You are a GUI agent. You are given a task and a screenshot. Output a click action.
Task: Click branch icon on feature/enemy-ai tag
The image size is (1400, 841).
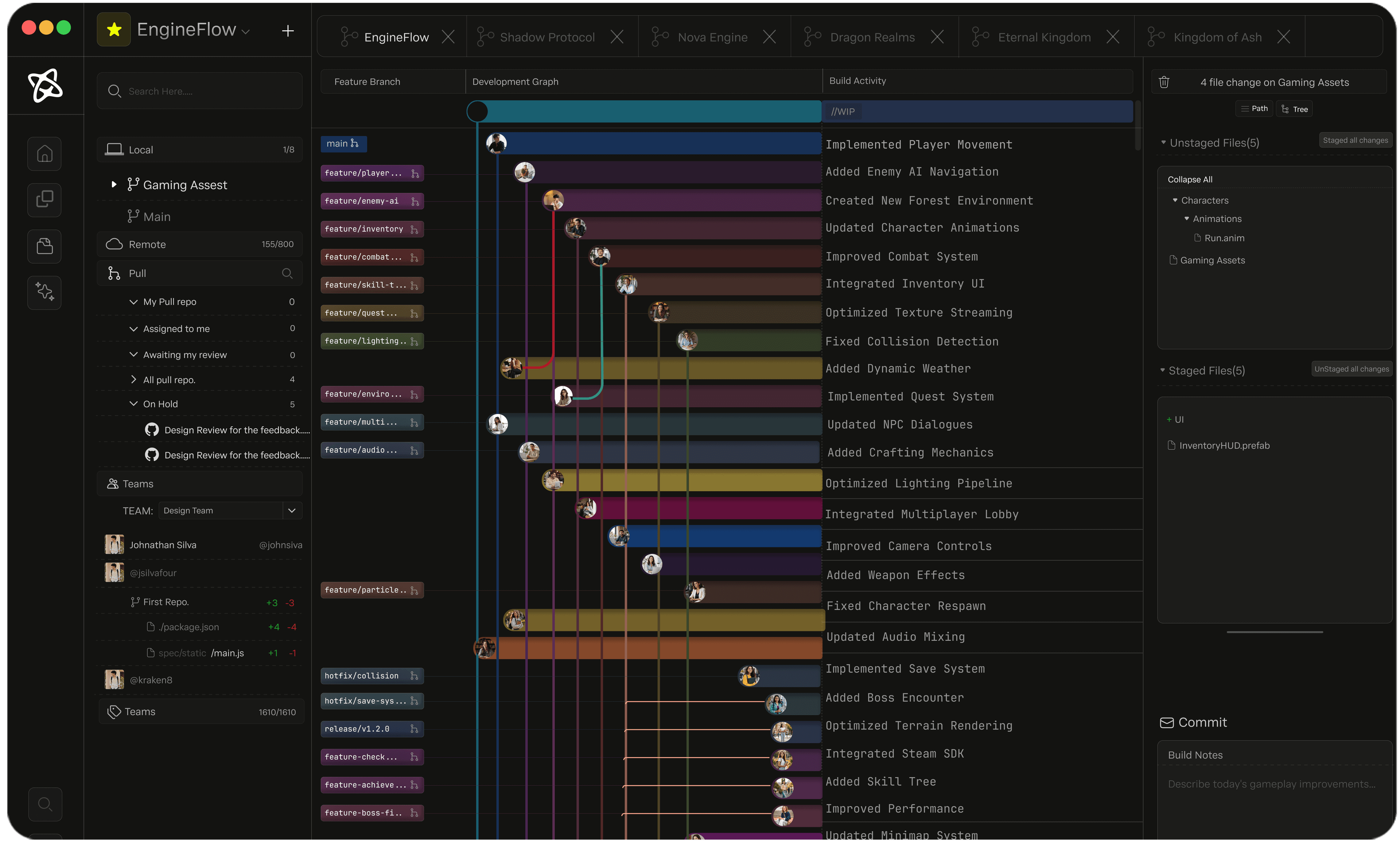coord(415,201)
